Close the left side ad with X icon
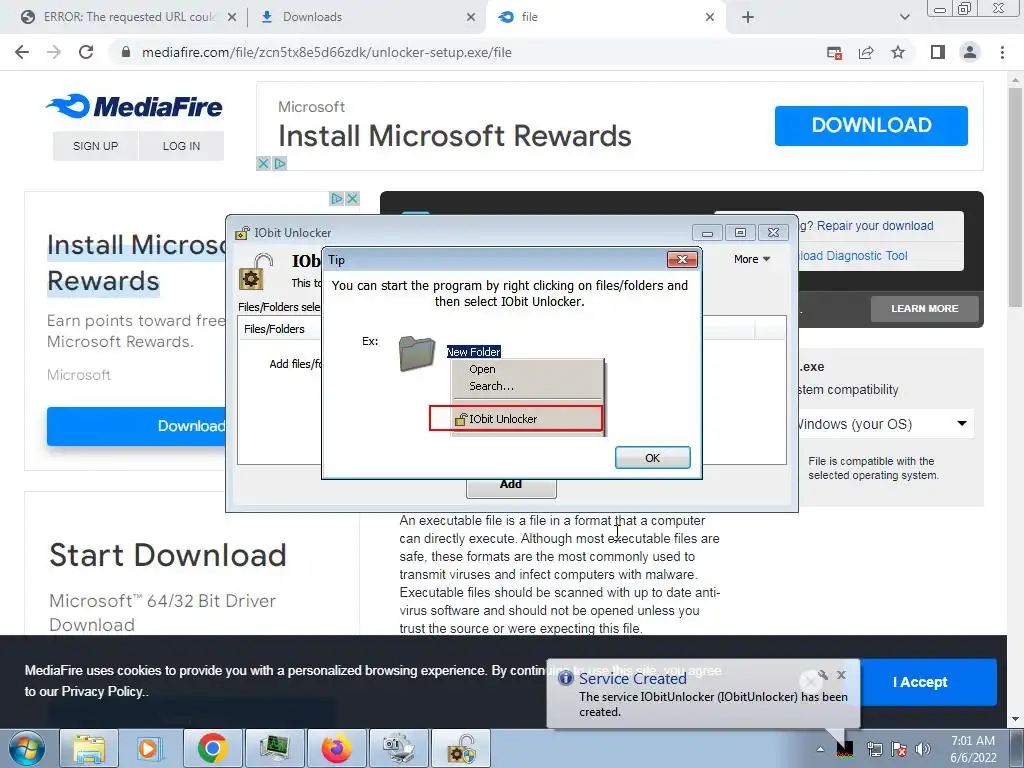This screenshot has height=768, width=1024. 352,198
